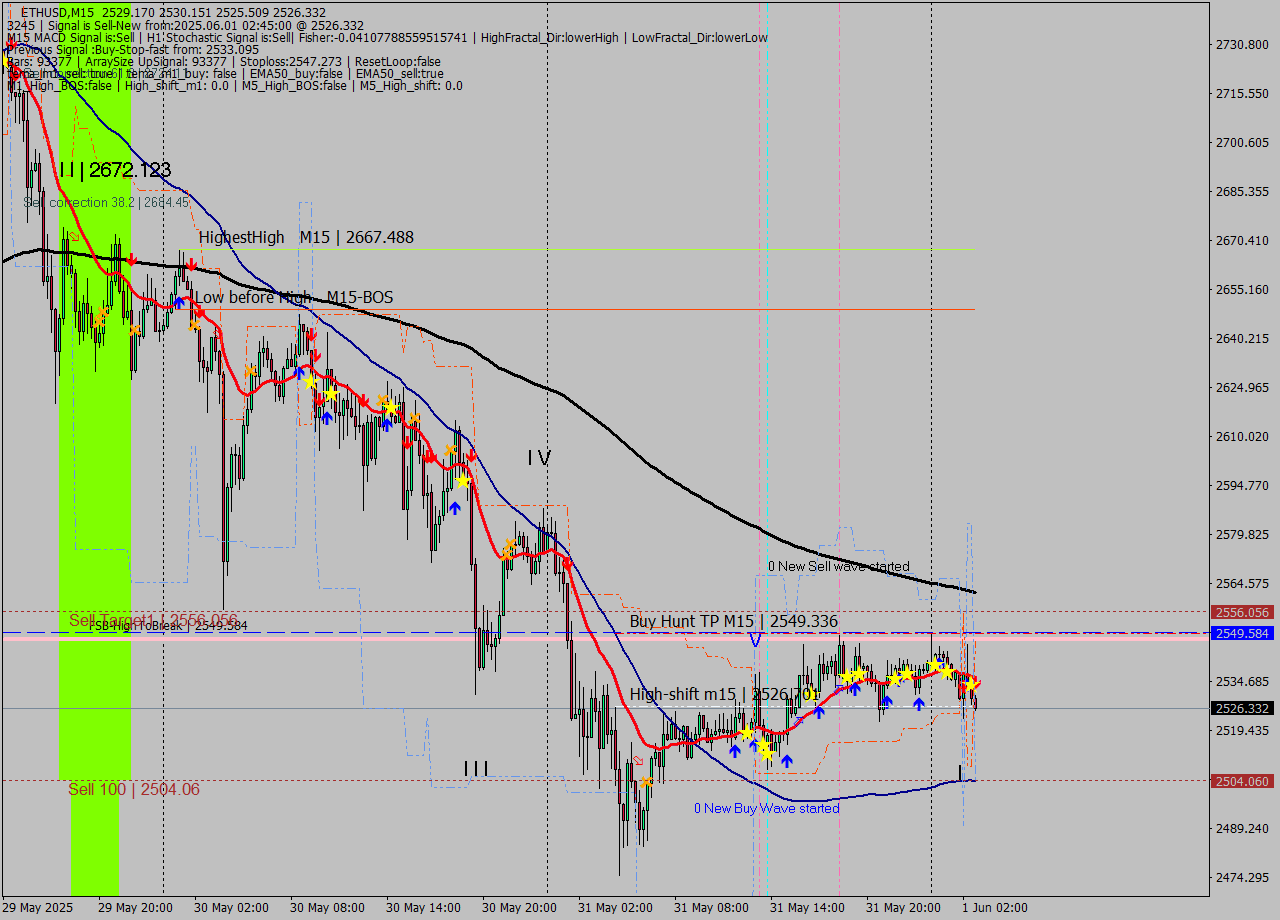Click the Sell 100 | 2504.06 label
Screen dimensions: 1280x920
[133, 790]
